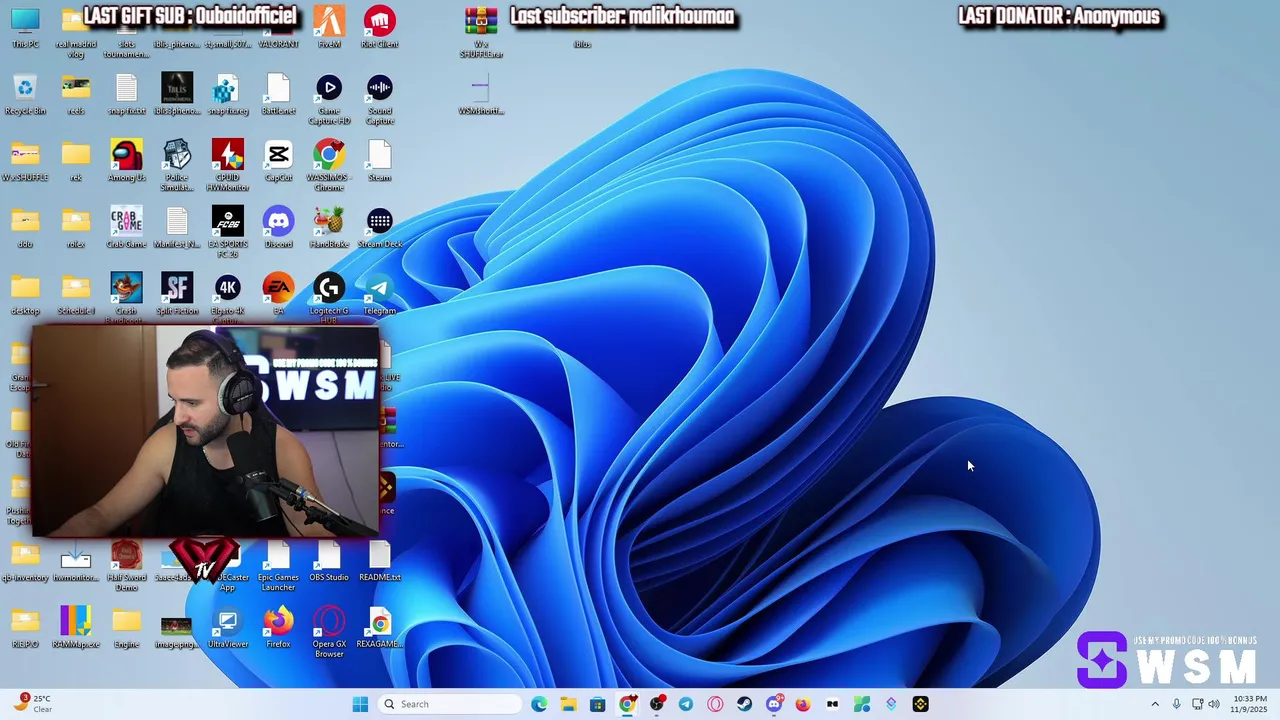Select the WASSIMOS Chrome desktop shortcut
The height and width of the screenshot is (720, 1280).
pos(329,165)
